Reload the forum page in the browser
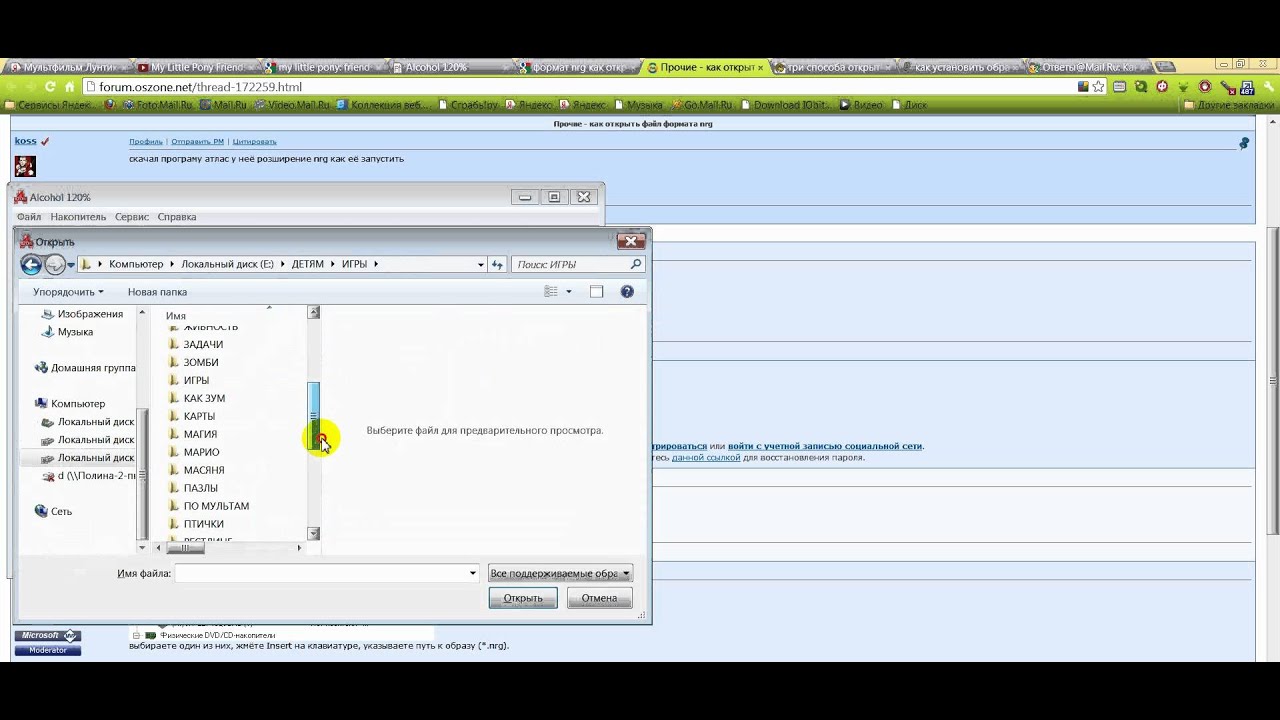The width and height of the screenshot is (1280, 720). [x=51, y=87]
